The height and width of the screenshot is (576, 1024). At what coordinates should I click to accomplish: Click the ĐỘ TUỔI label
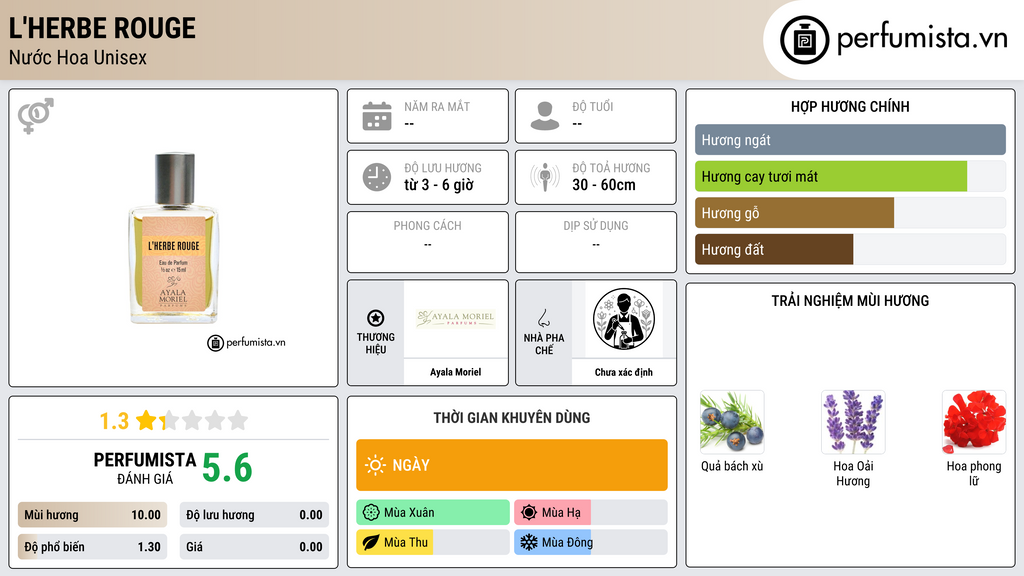pyautogui.click(x=593, y=106)
